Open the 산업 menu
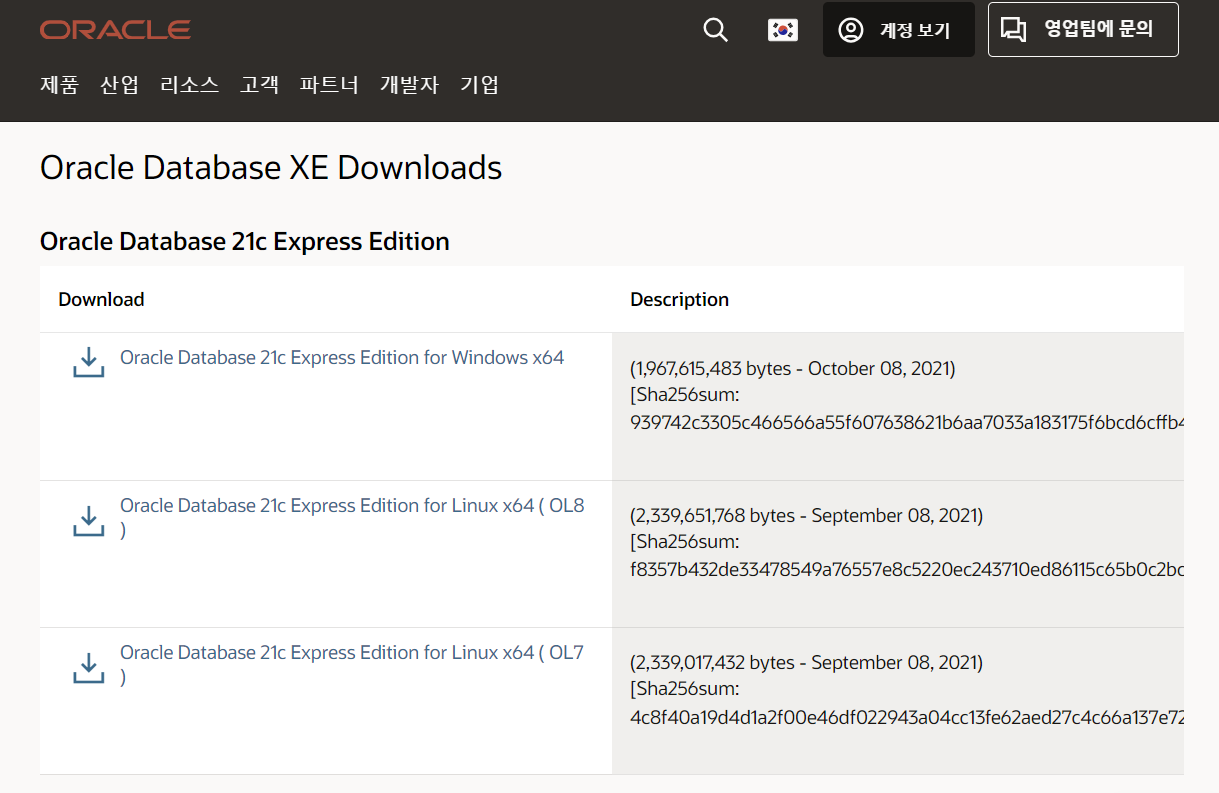 (x=119, y=85)
